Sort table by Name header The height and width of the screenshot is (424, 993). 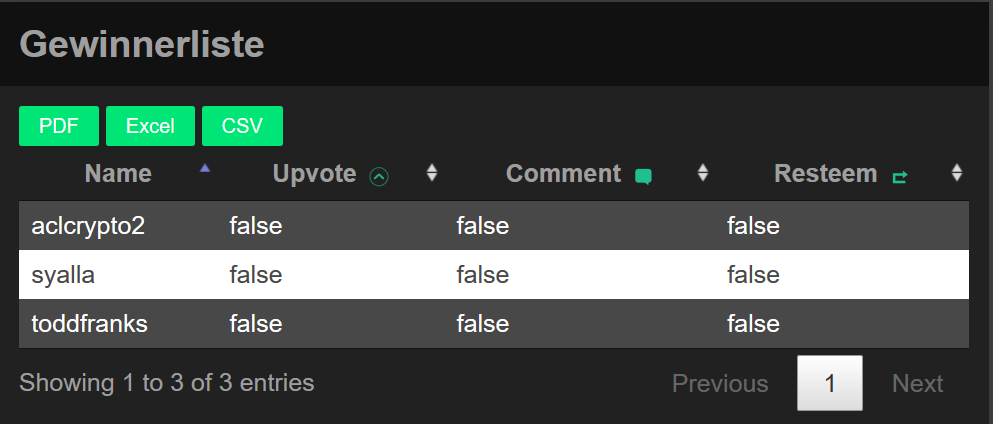tap(118, 174)
